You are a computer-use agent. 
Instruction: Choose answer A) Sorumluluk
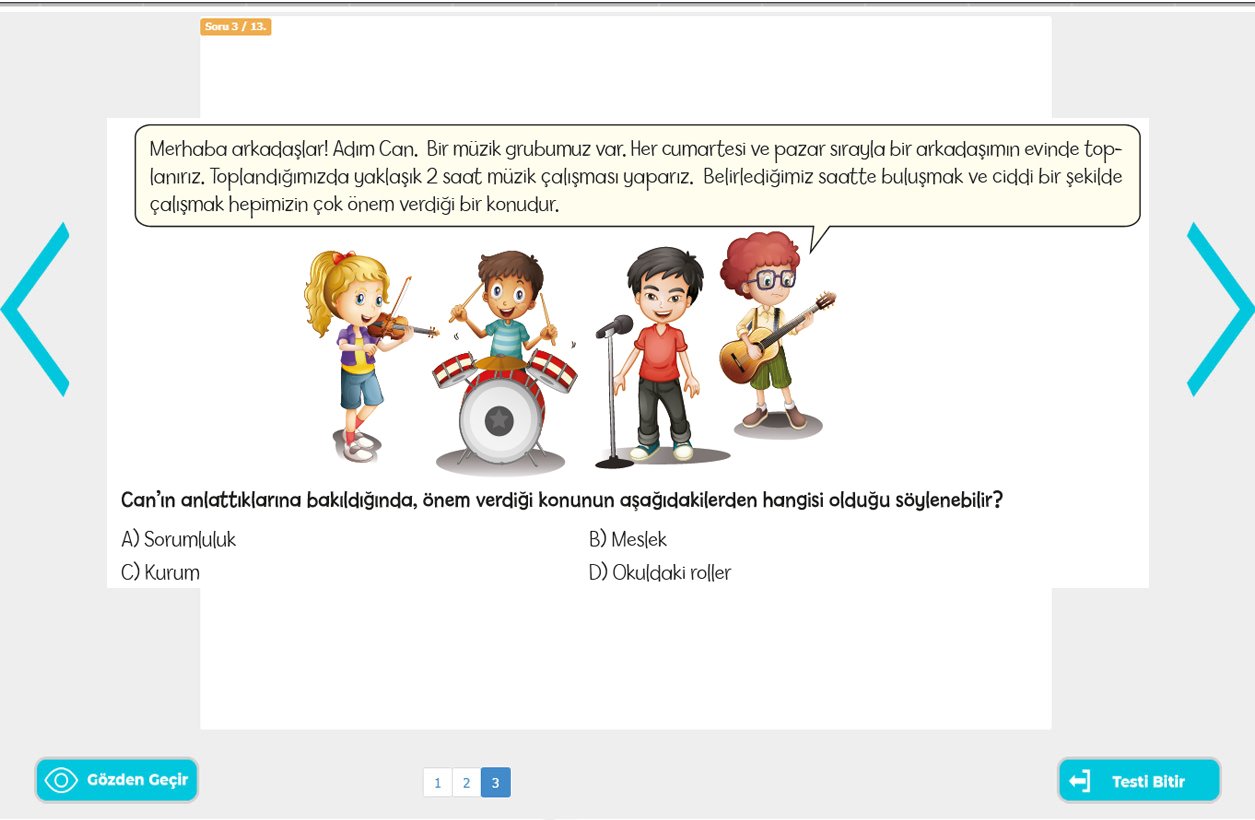tap(178, 540)
